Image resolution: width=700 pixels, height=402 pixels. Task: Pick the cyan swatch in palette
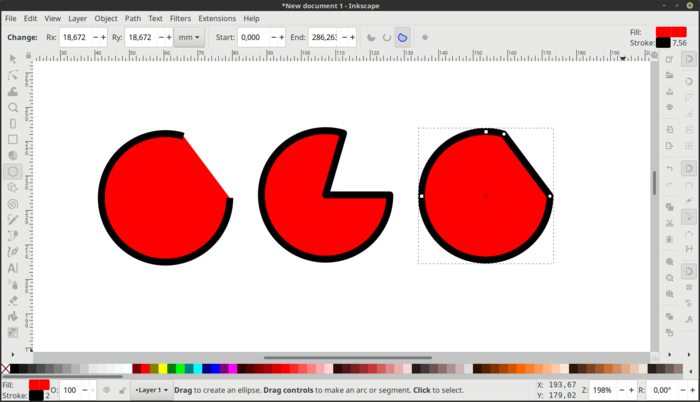[198, 368]
